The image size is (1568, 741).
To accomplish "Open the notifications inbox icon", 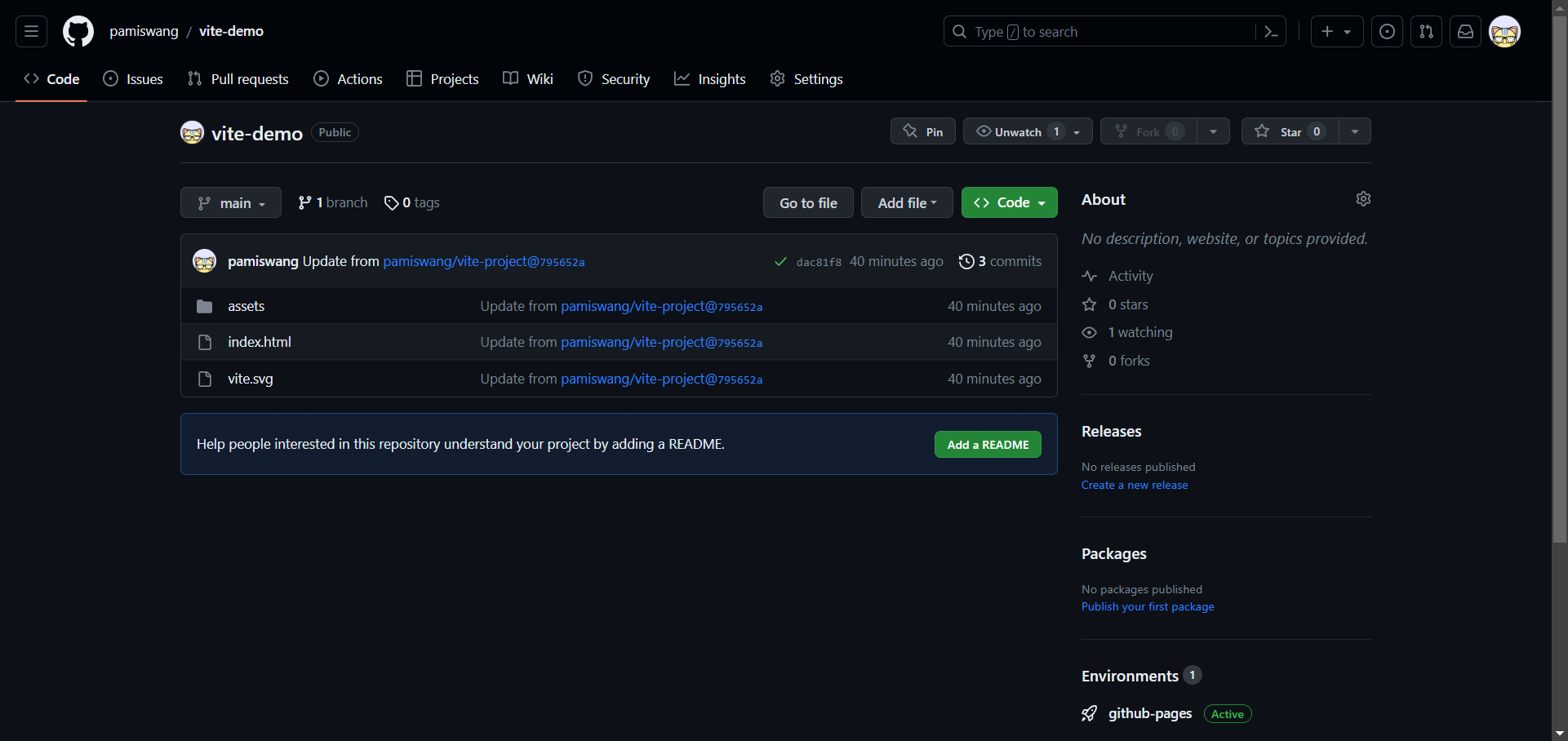I will [1465, 32].
